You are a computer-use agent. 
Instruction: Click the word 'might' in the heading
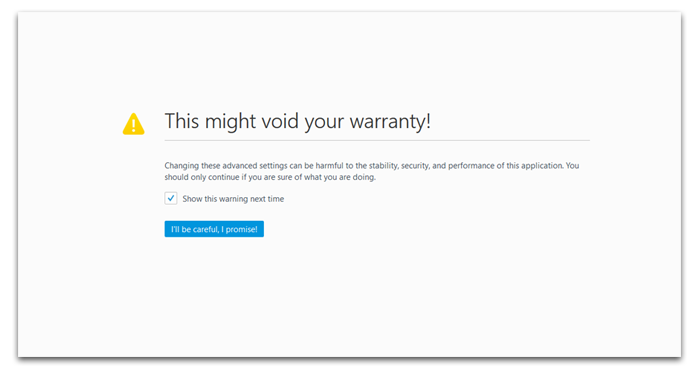(230, 121)
